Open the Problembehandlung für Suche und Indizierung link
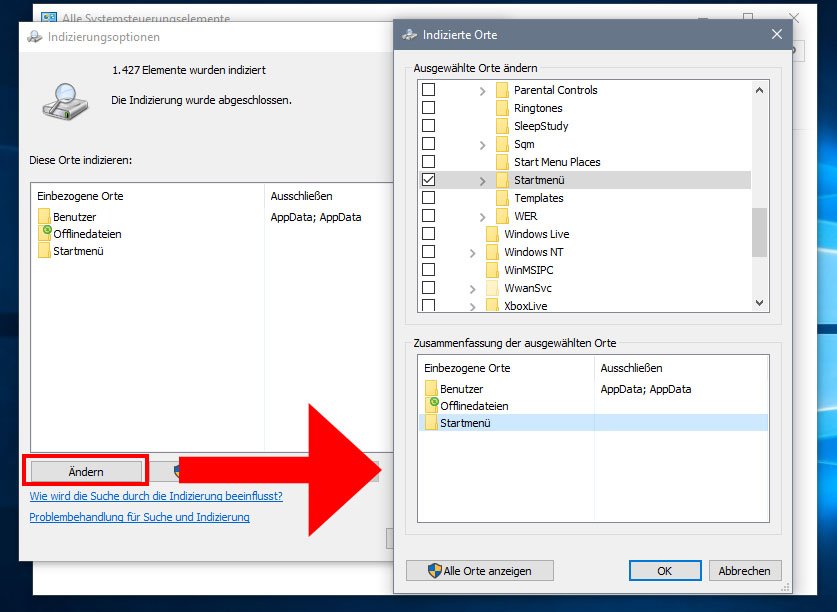 139,517
